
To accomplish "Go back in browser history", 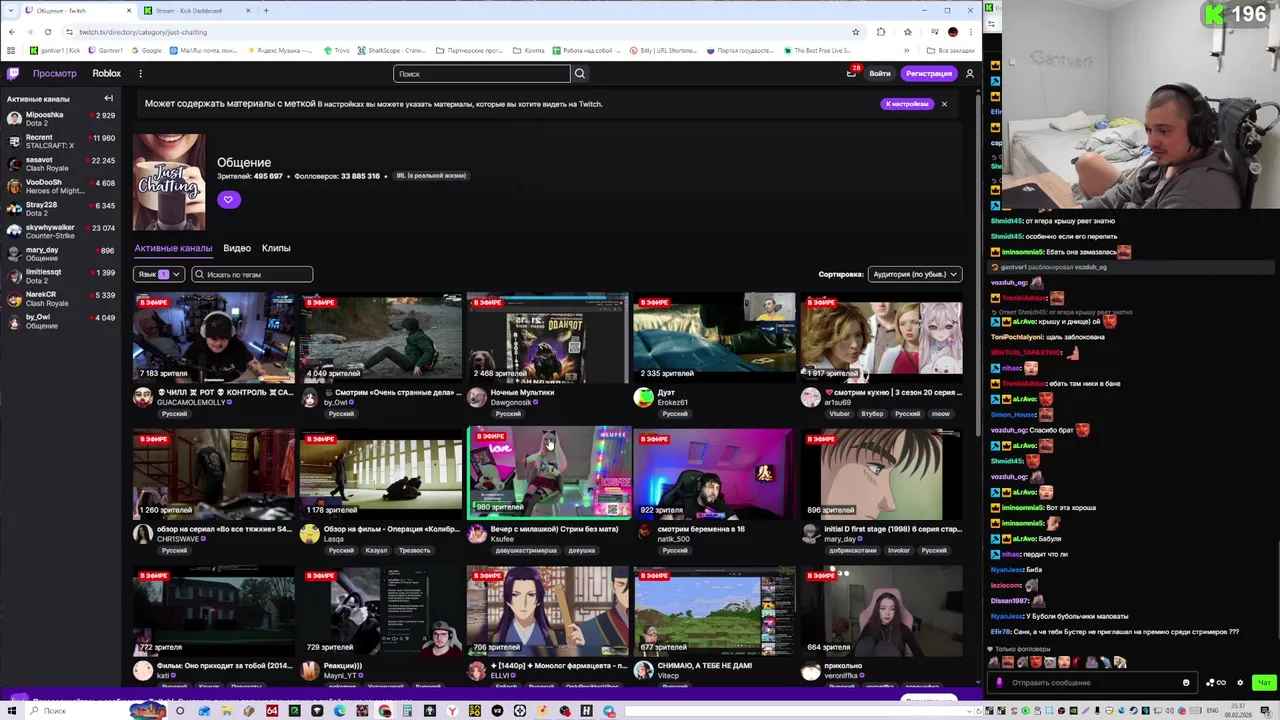I will 11,32.
